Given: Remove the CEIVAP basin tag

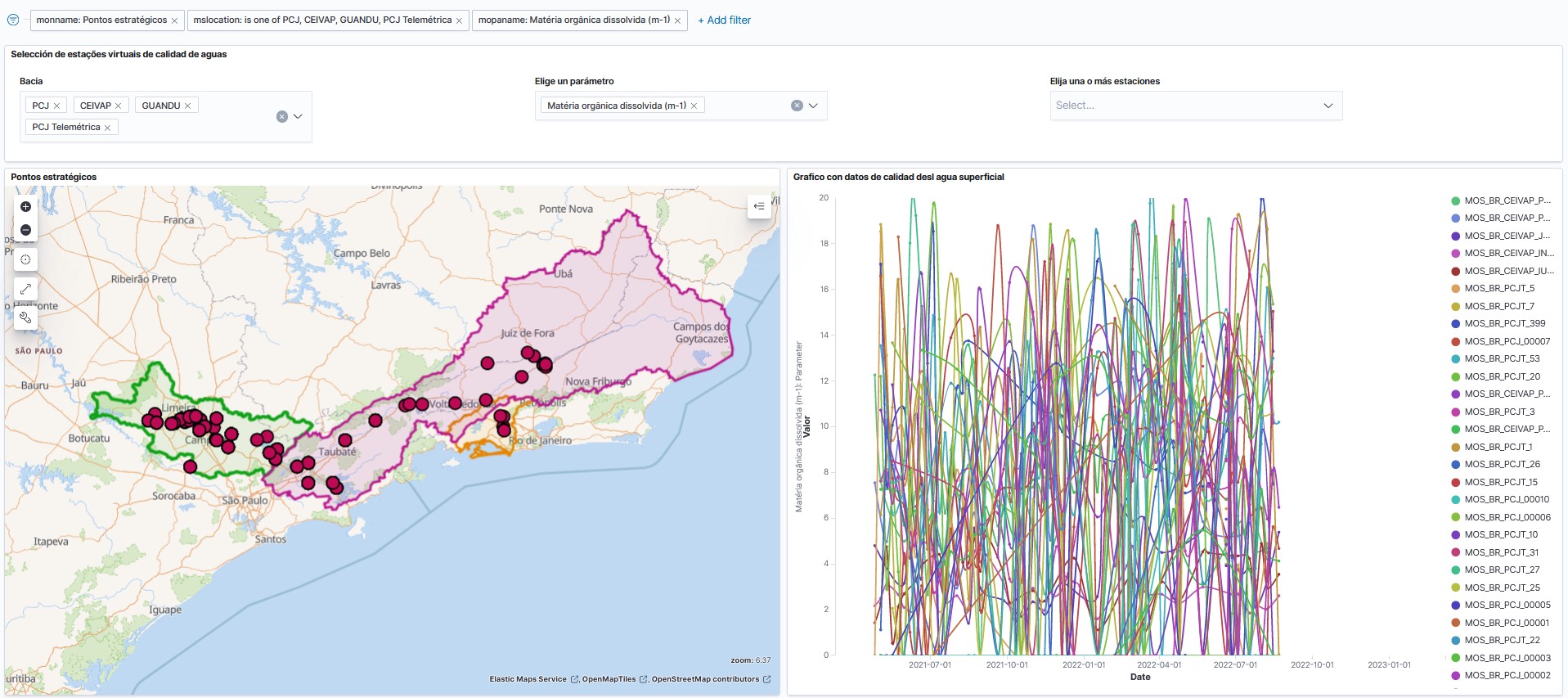Looking at the screenshot, I should pyautogui.click(x=118, y=106).
